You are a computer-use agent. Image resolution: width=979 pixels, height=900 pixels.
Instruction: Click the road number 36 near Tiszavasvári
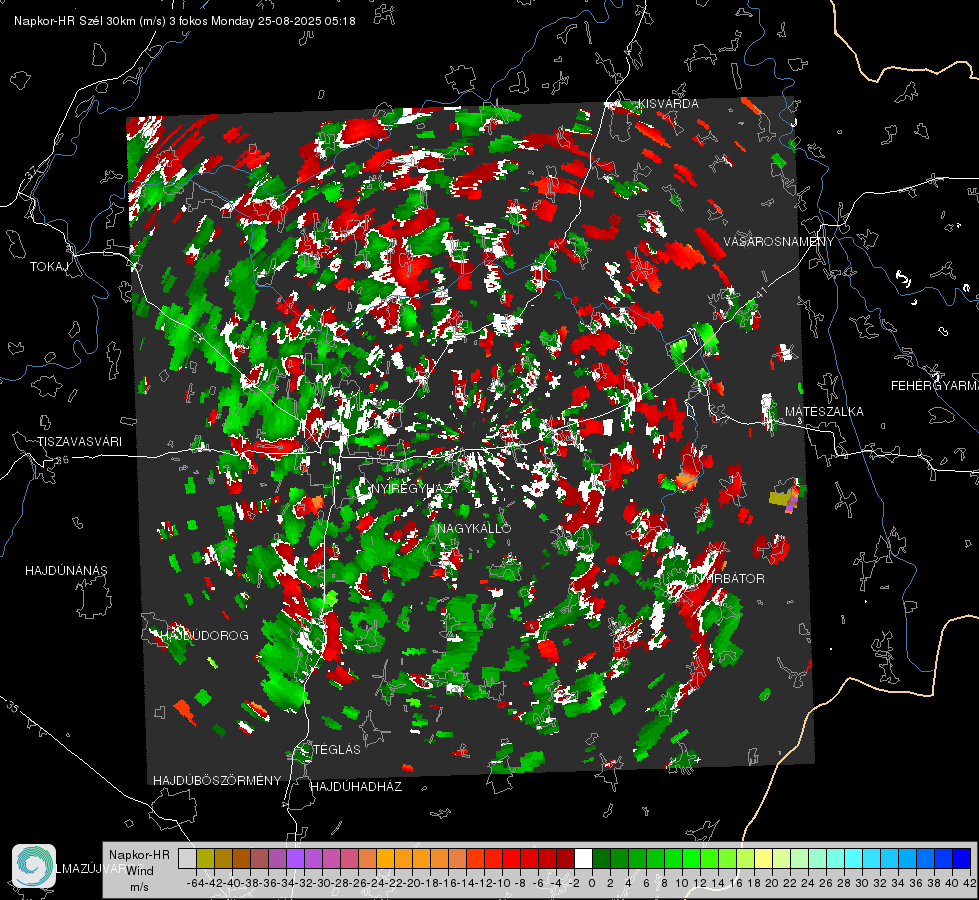tap(62, 460)
